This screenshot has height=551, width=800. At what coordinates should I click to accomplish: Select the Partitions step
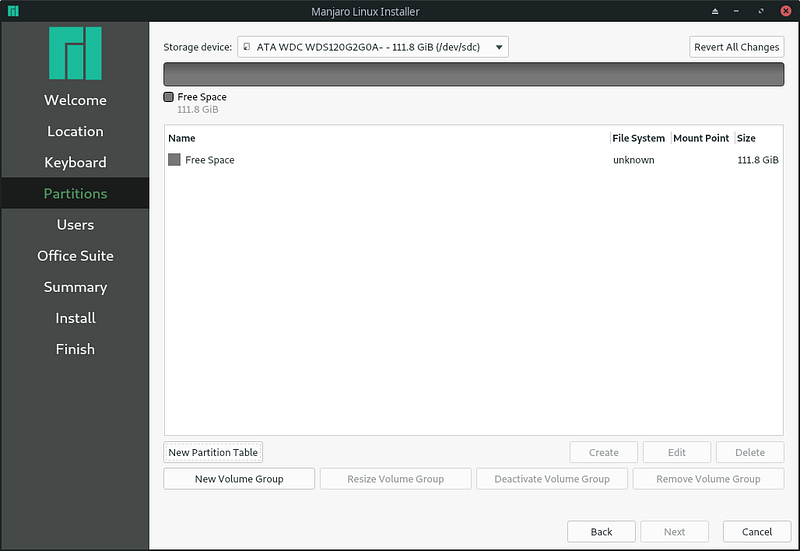click(x=75, y=193)
